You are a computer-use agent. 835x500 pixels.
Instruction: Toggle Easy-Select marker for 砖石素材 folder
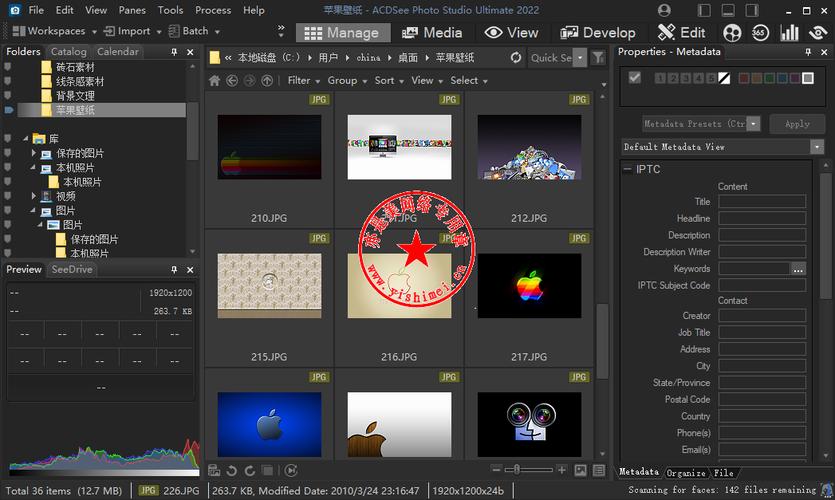[9, 67]
